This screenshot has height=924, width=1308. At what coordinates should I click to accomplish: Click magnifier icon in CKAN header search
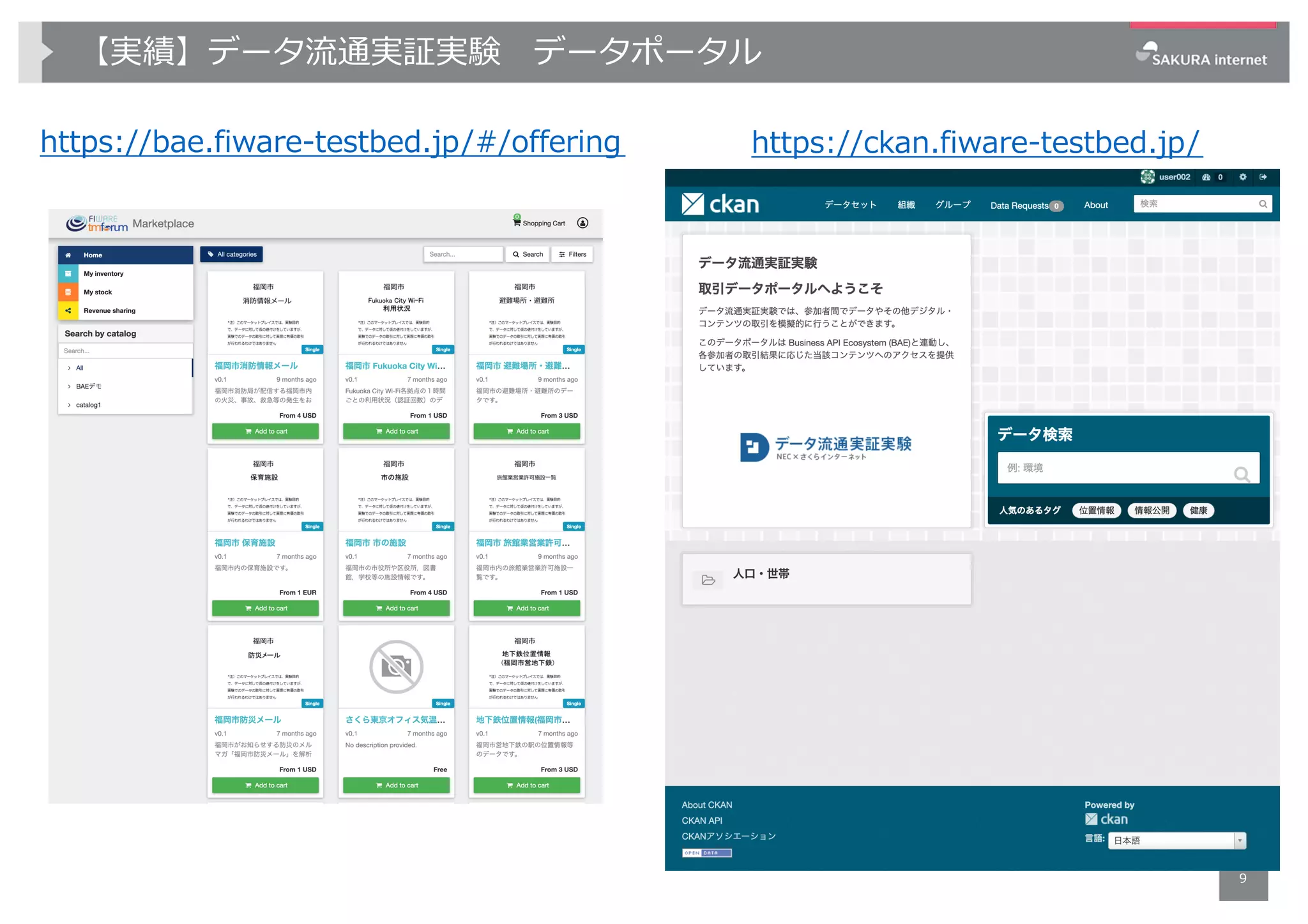pyautogui.click(x=1263, y=204)
